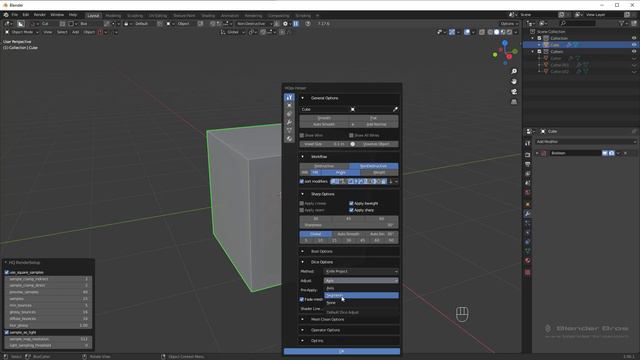640x360 pixels.
Task: Click Boolean modifier render camera icon
Action: (611, 153)
